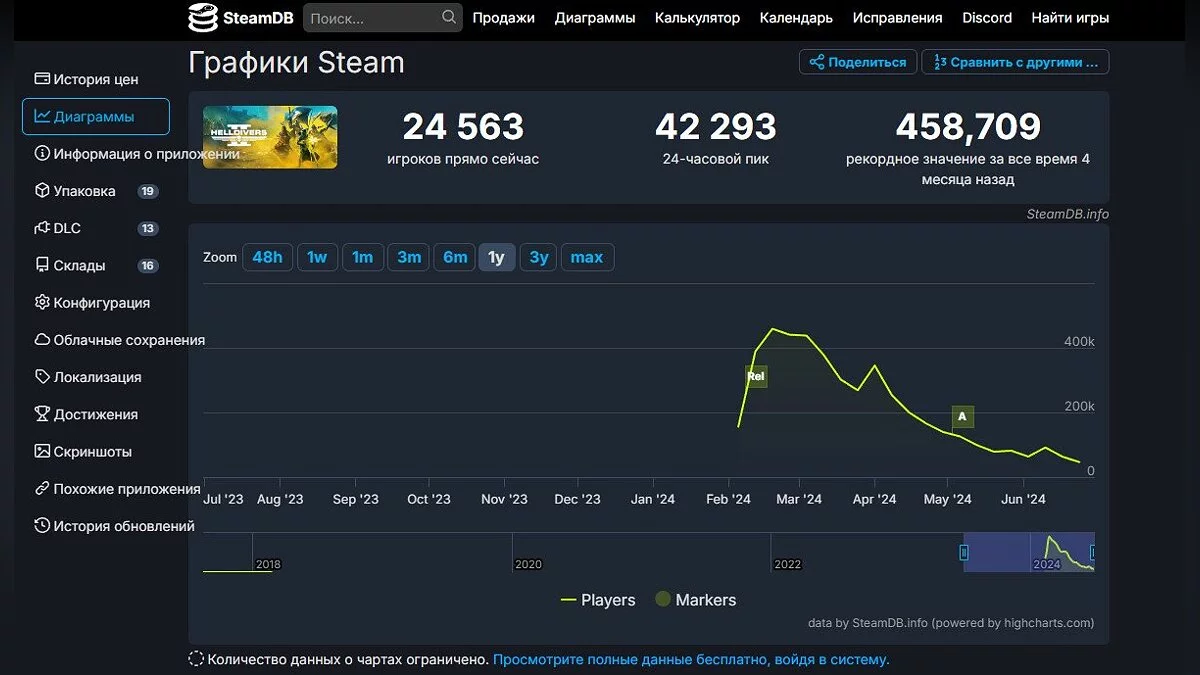Click the trophy icon beside Достижения
This screenshot has height=675, width=1200.
[x=42, y=414]
